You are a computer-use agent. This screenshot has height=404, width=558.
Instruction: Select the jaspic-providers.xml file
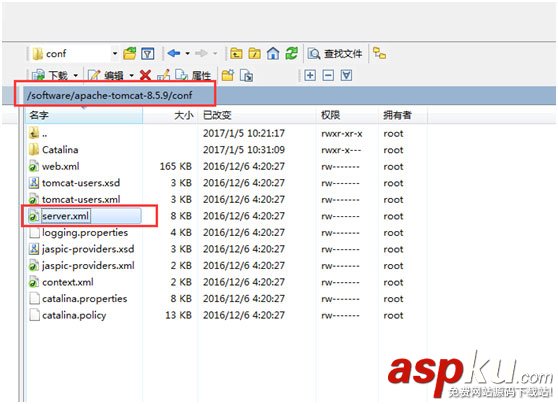88,266
